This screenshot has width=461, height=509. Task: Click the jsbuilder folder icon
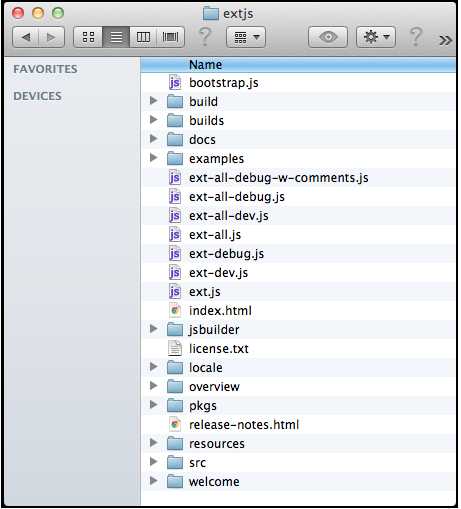(175, 330)
